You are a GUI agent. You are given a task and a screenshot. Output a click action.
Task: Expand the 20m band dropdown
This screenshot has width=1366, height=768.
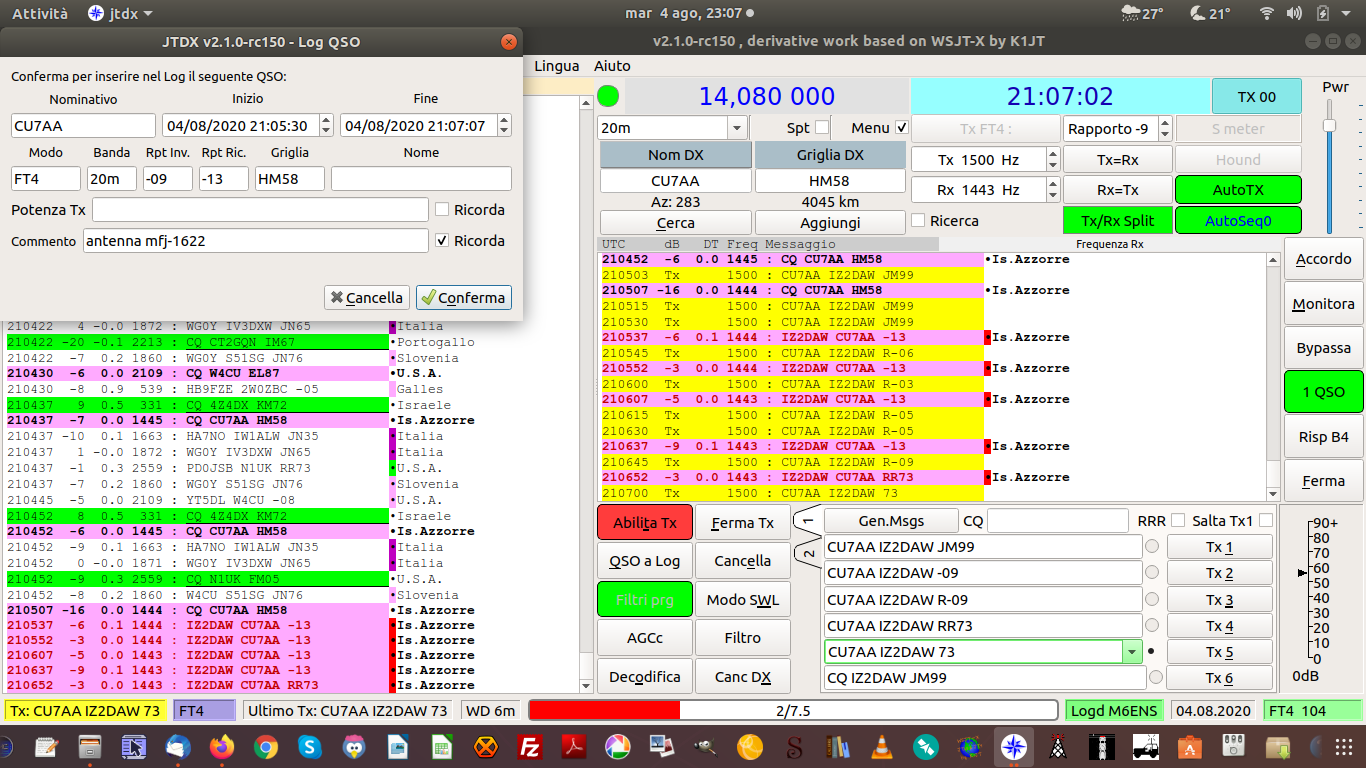[737, 128]
